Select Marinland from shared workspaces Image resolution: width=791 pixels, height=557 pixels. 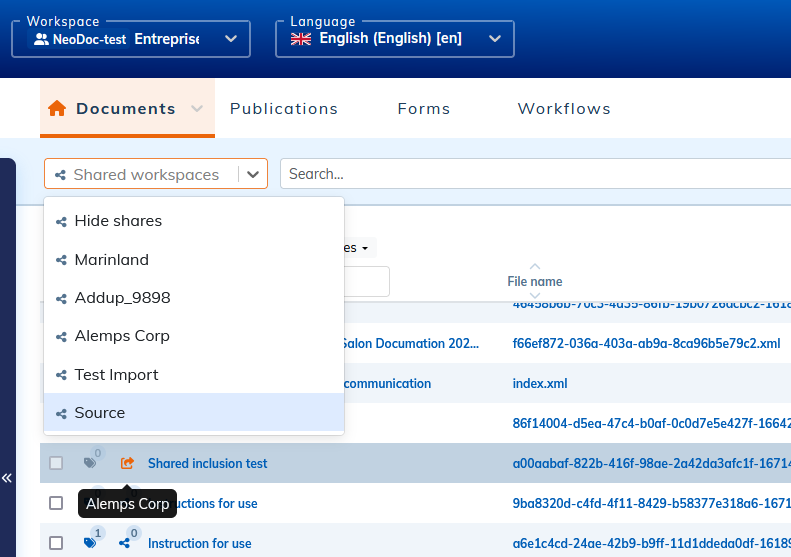194,260
